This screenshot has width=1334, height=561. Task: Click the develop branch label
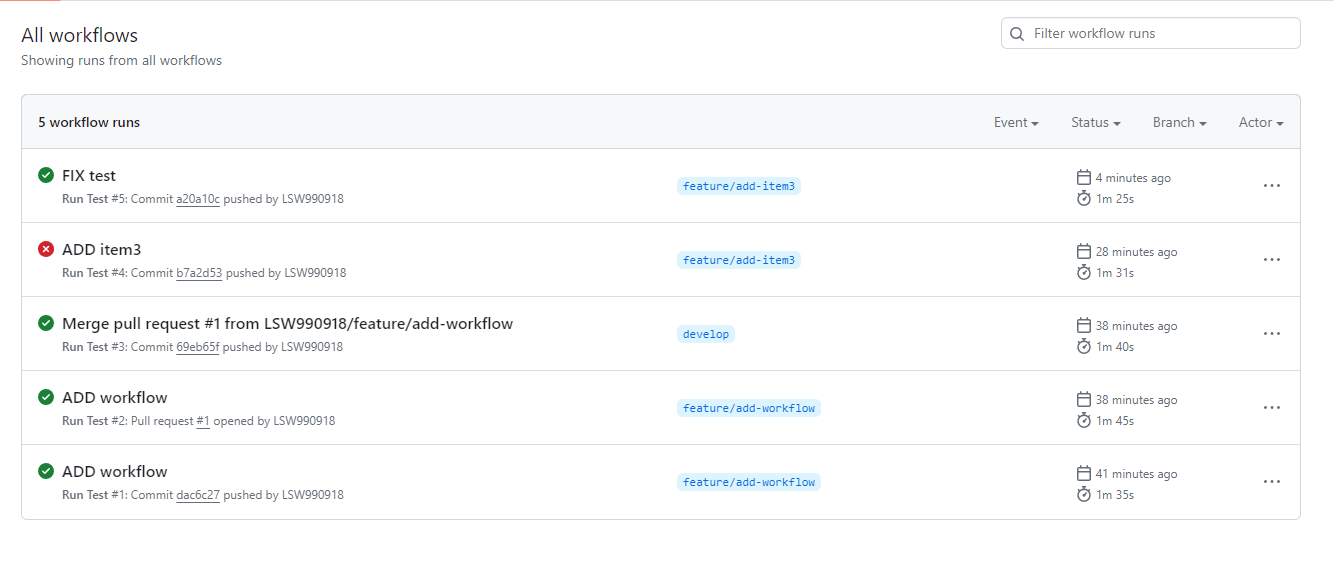click(x=706, y=334)
